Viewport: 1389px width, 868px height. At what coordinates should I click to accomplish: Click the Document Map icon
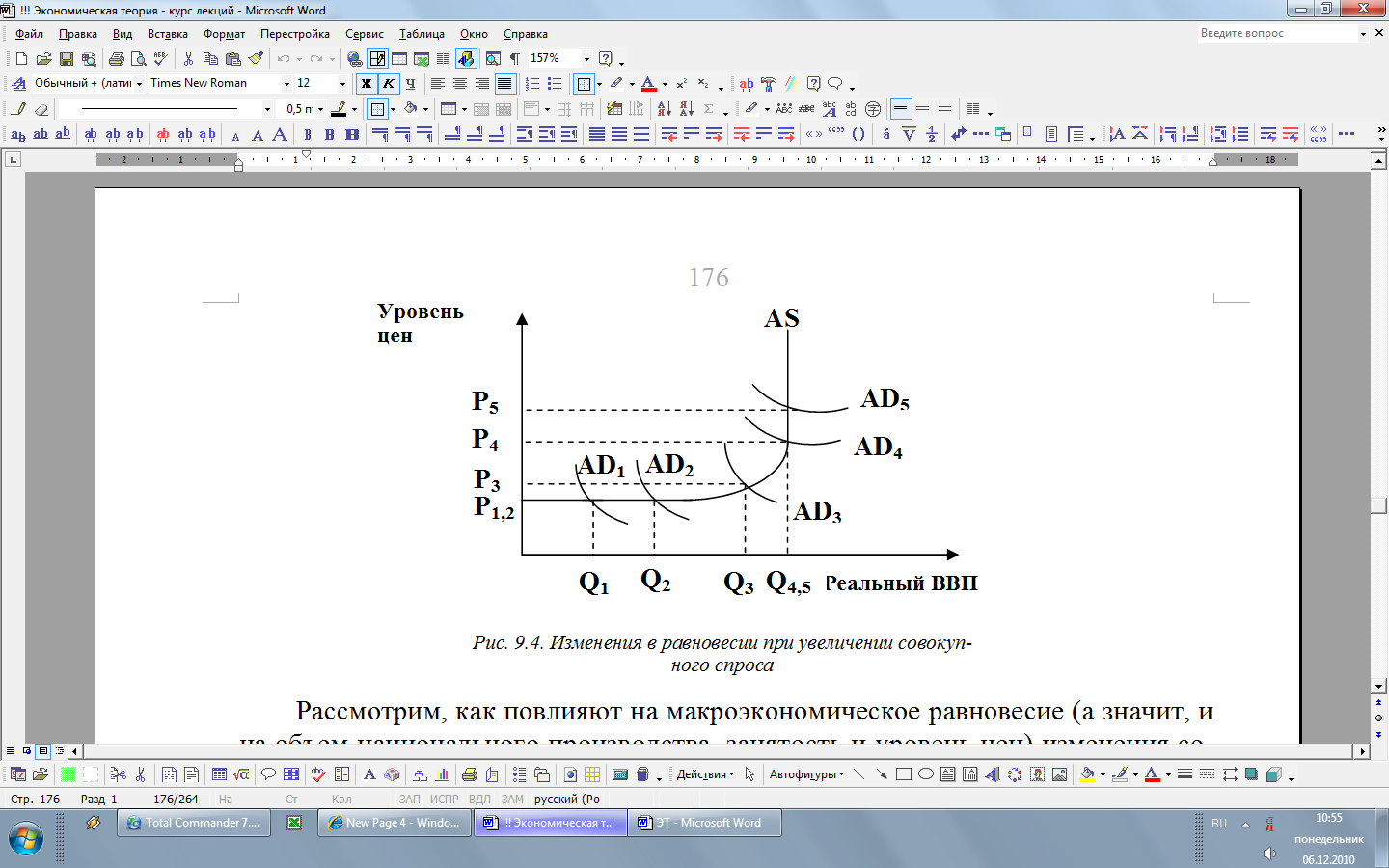[x=493, y=59]
